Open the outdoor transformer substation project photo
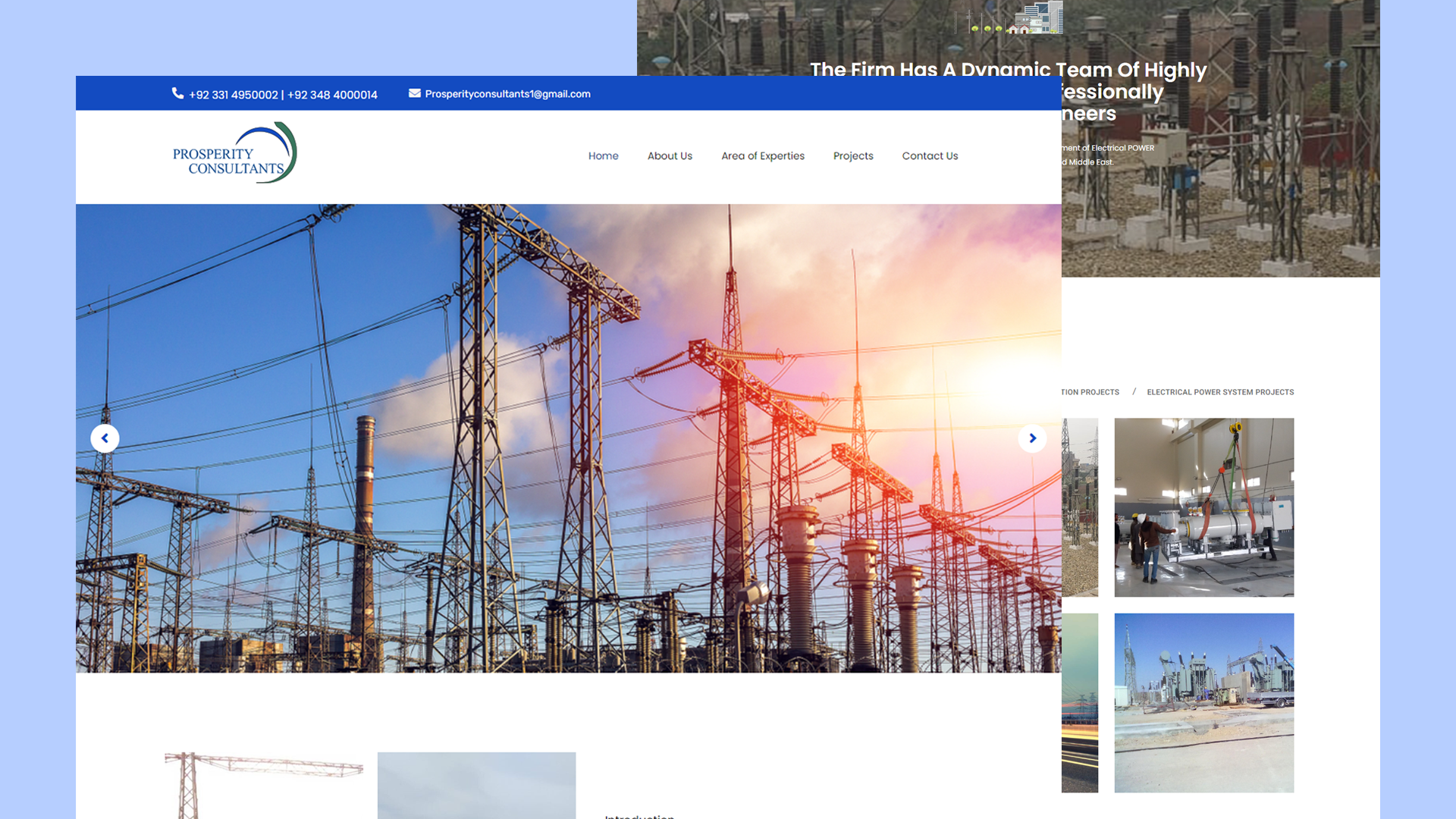Viewport: 1456px width, 819px height. tap(1203, 702)
